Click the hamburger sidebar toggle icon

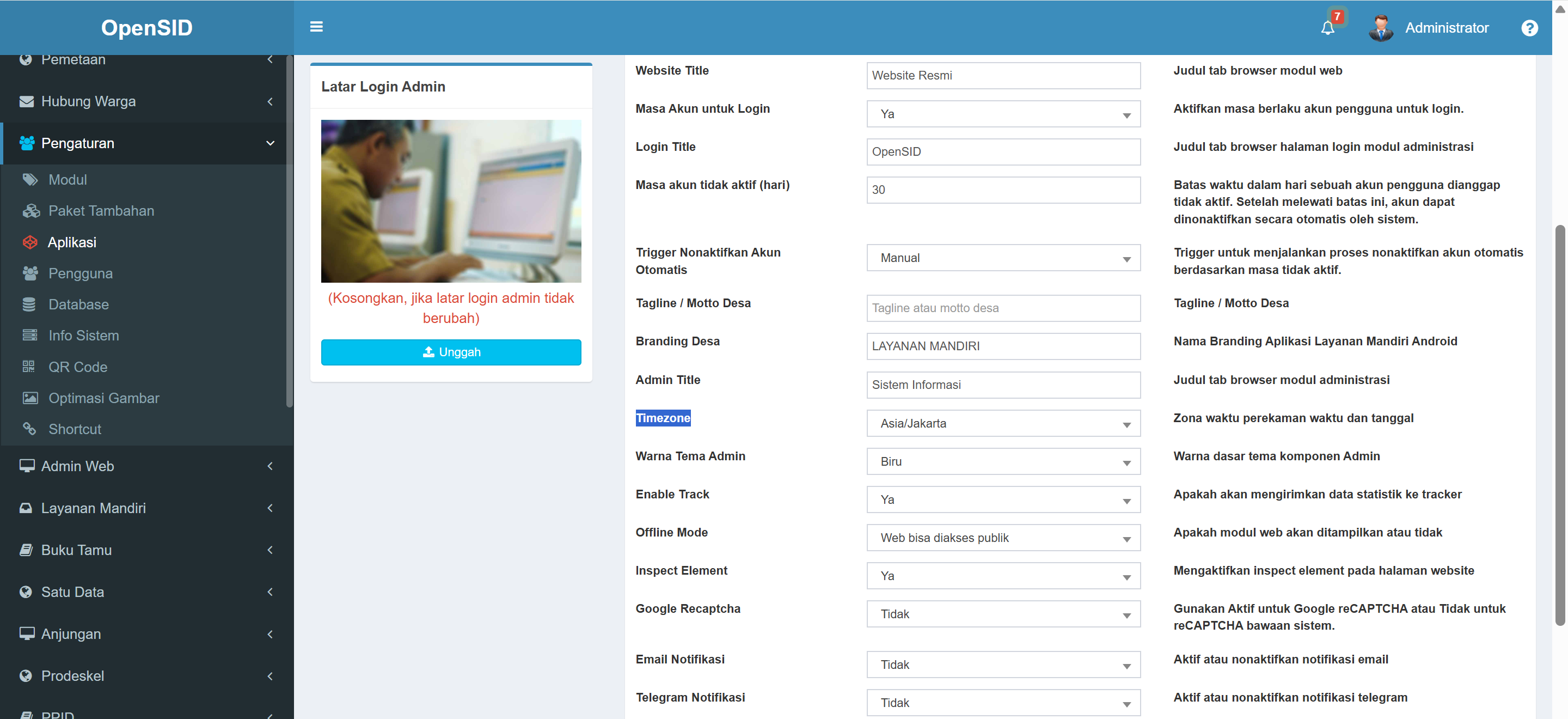pyautogui.click(x=316, y=27)
